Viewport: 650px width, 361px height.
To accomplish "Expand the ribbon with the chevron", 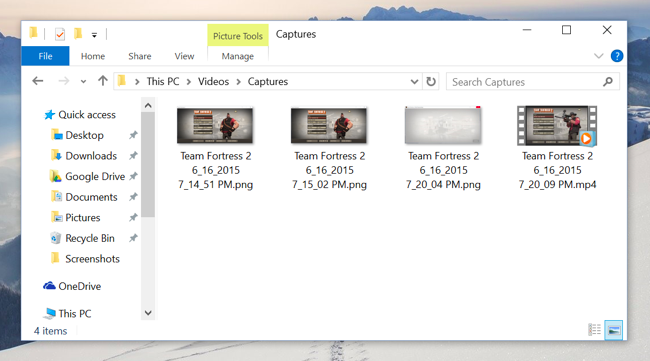I will tap(598, 56).
